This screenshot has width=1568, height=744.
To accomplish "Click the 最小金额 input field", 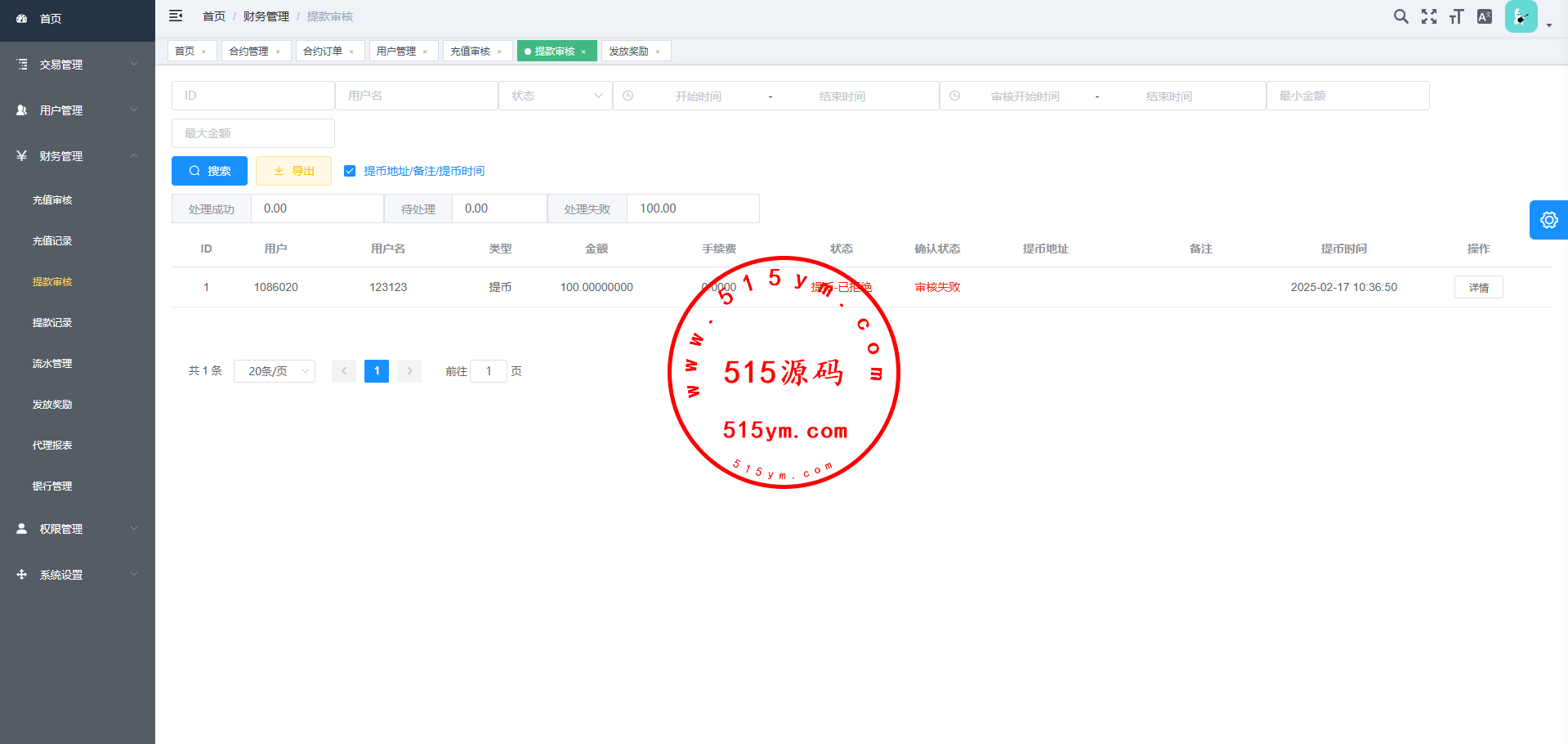I will click(1347, 96).
